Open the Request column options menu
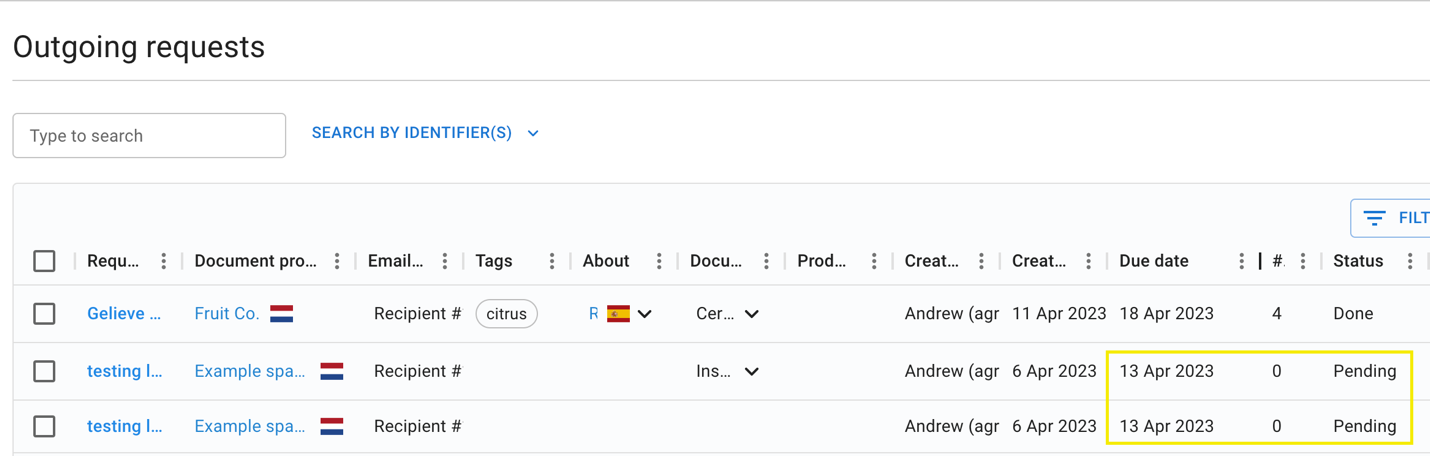The image size is (1430, 456). click(164, 261)
